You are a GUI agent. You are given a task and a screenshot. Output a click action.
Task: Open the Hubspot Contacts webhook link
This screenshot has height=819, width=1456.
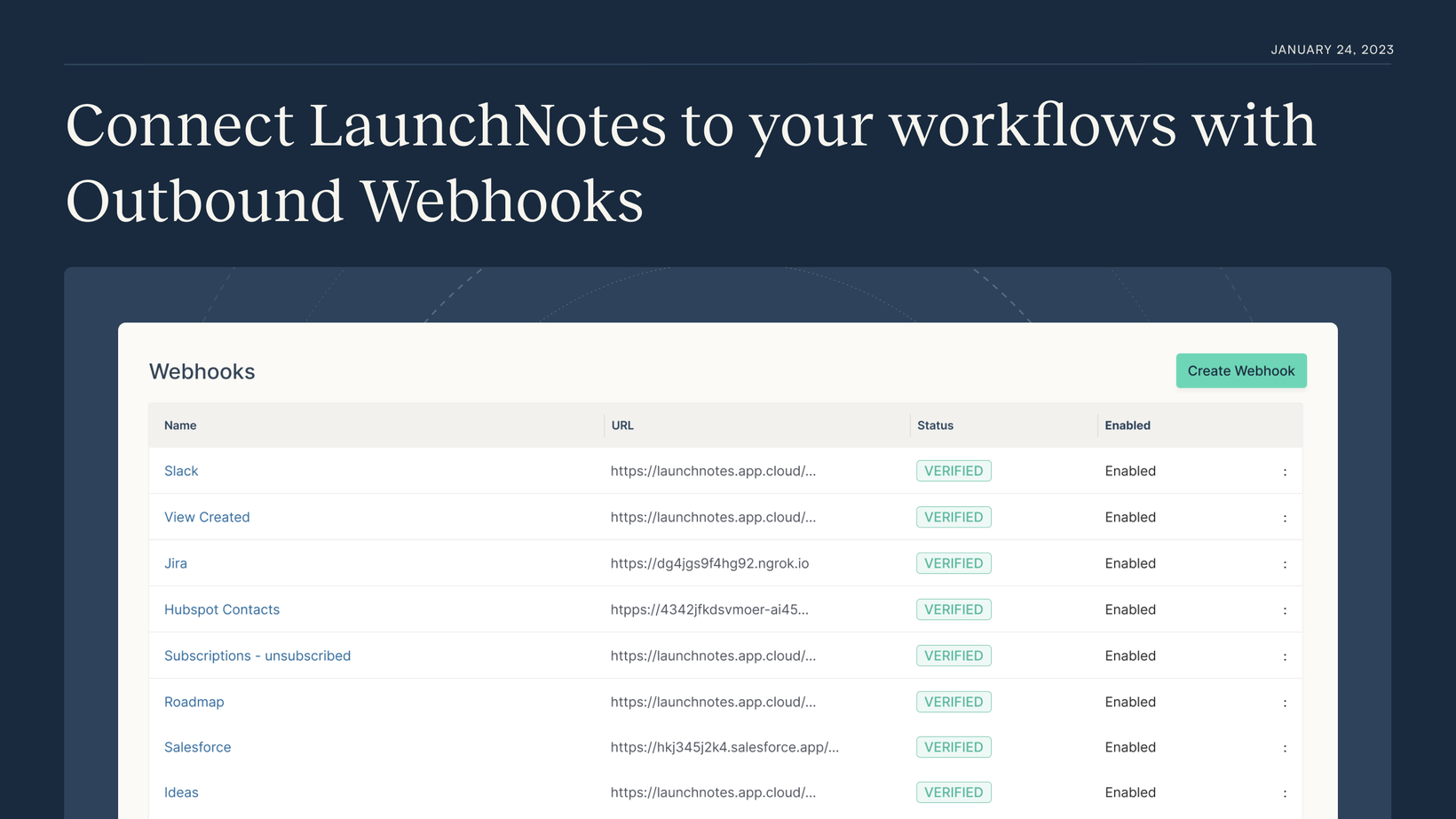pyautogui.click(x=222, y=609)
